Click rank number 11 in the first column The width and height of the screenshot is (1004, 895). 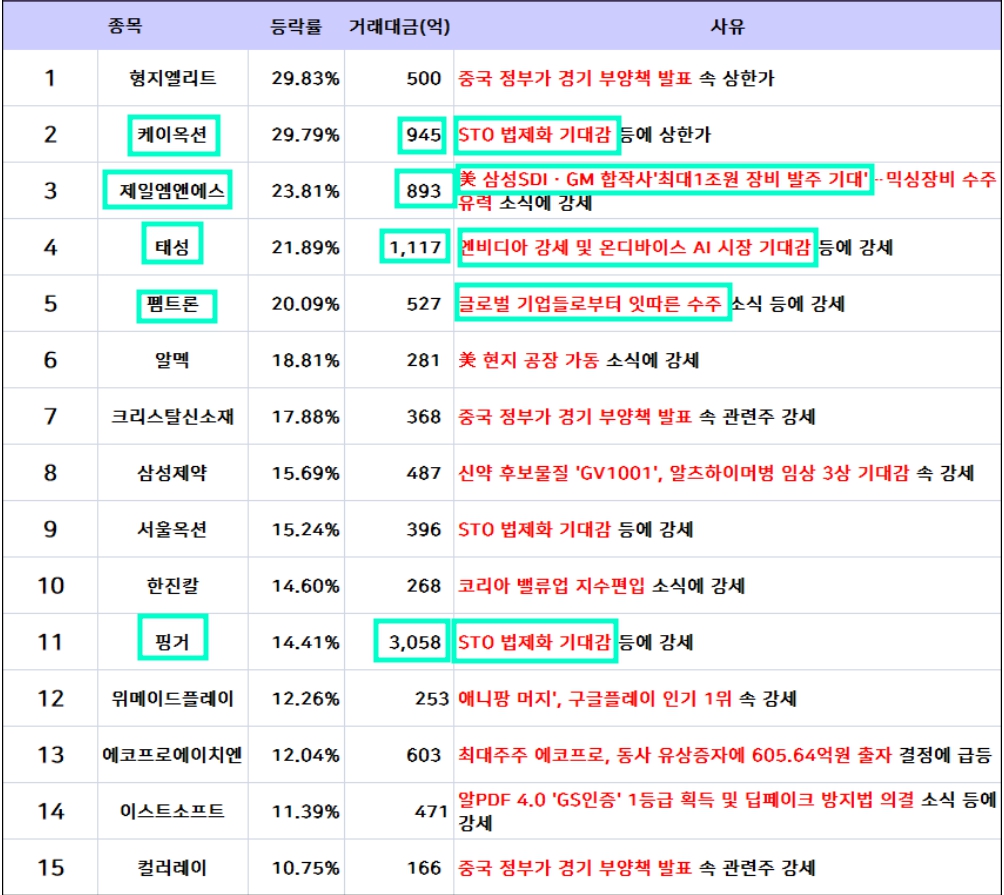tap(51, 641)
